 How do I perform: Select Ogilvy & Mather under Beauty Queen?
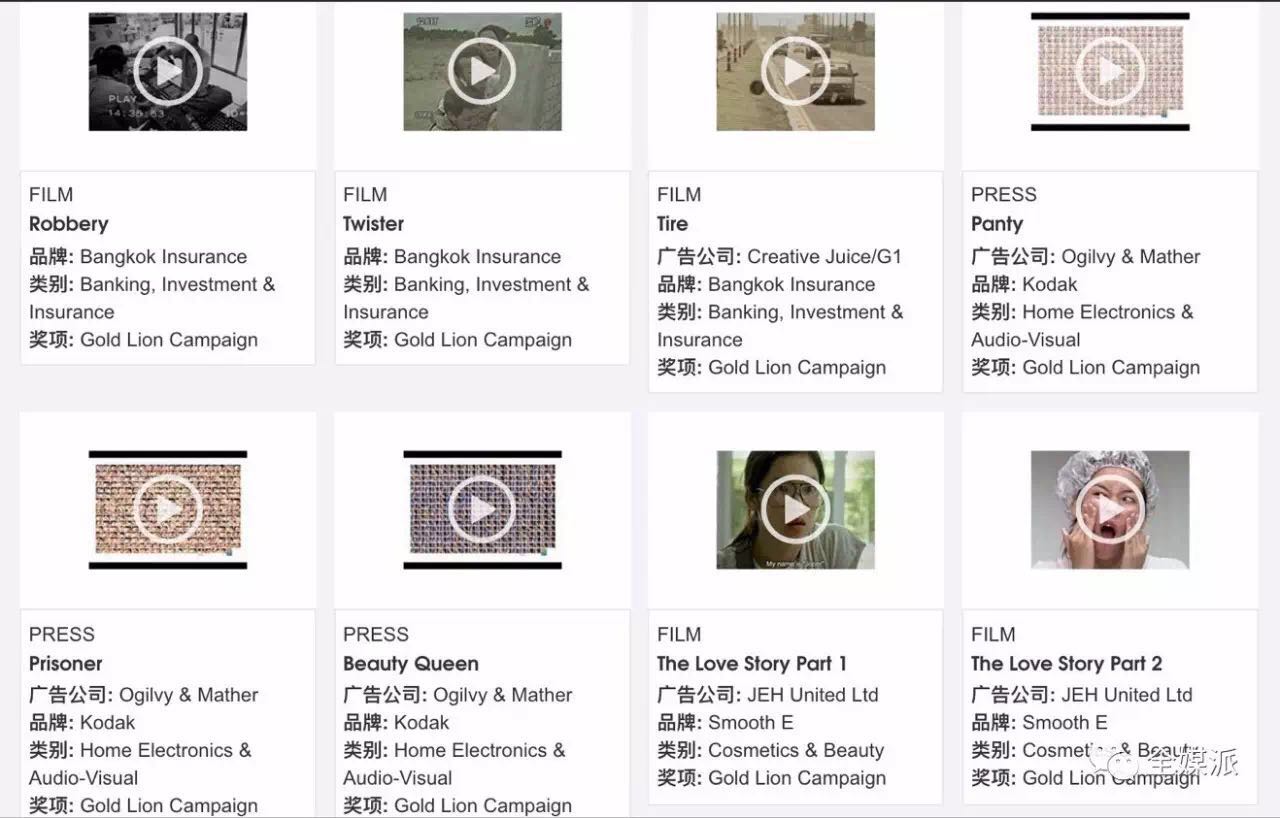pyautogui.click(x=503, y=695)
